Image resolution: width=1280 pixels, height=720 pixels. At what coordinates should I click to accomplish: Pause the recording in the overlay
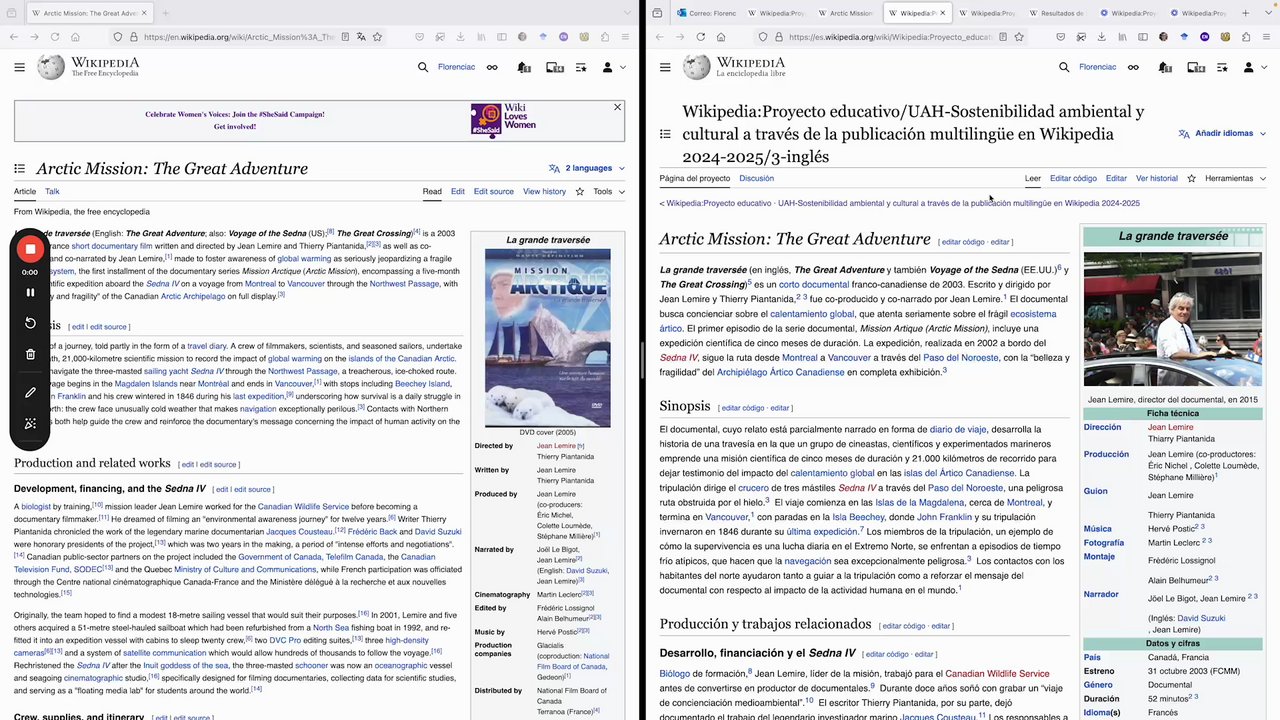(30, 292)
